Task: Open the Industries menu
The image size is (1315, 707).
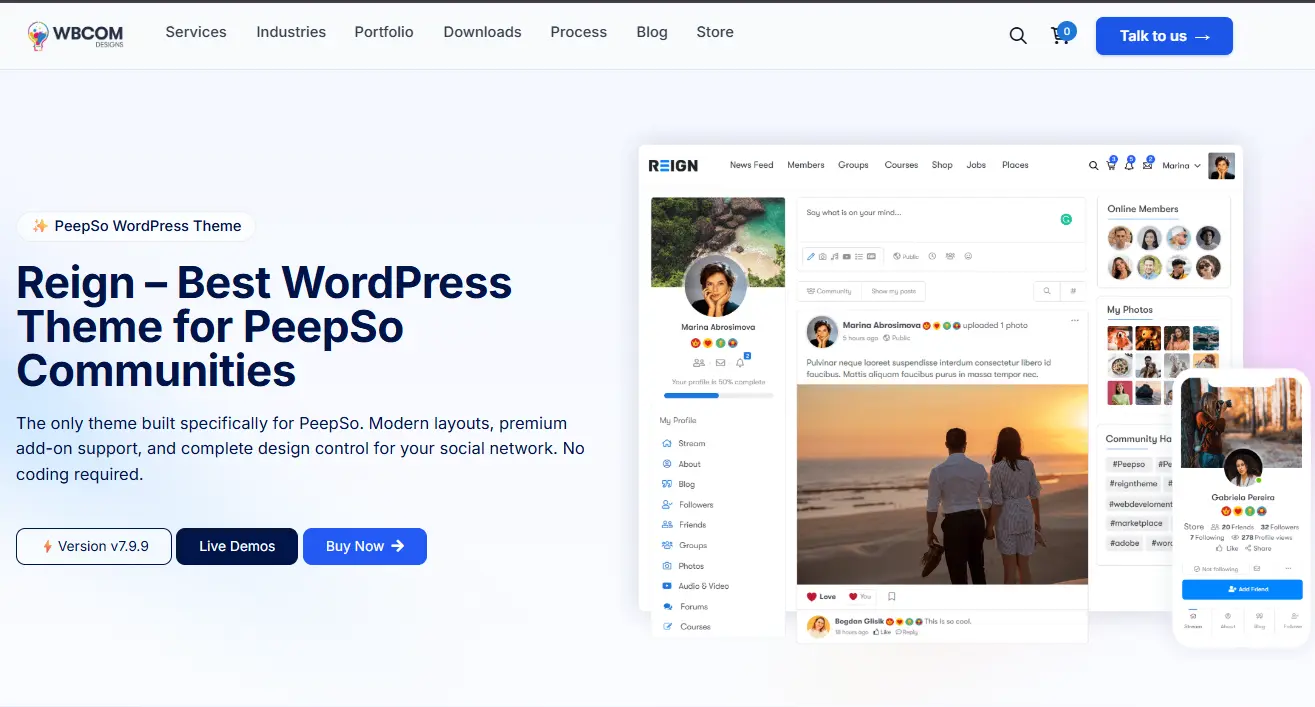Action: (291, 32)
